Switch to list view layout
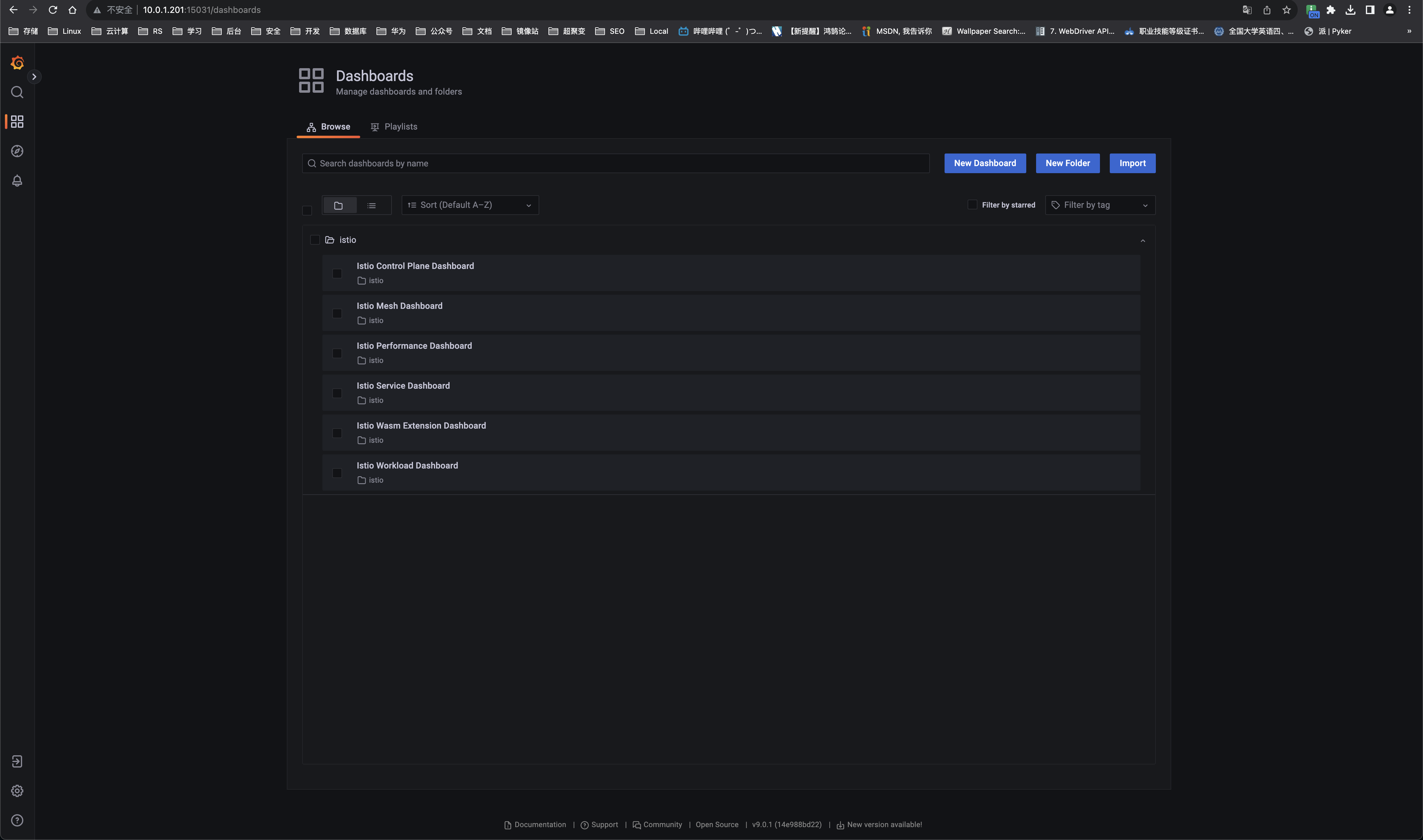 [371, 205]
